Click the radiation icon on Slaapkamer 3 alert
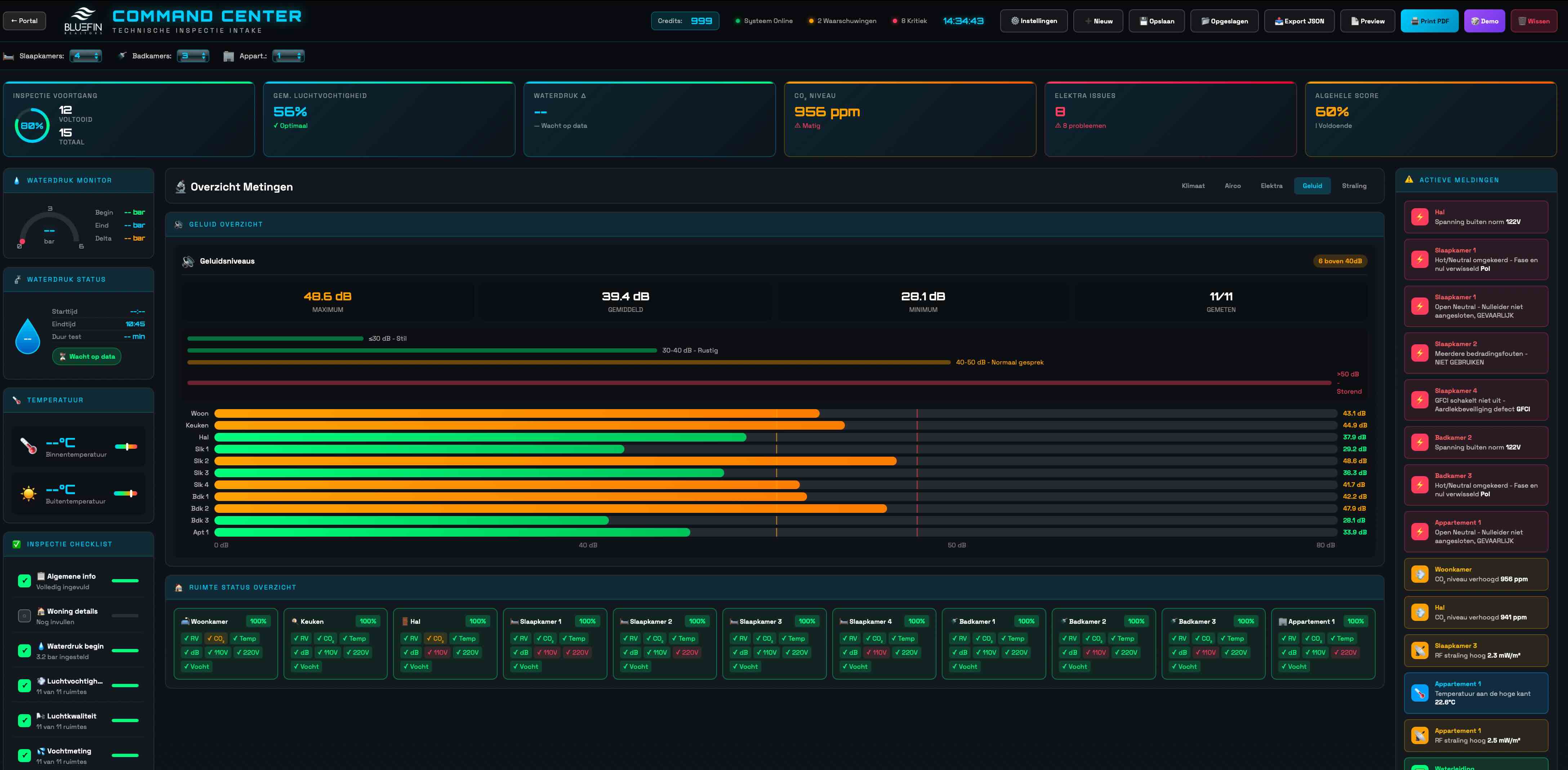This screenshot has width=1568, height=770. pyautogui.click(x=1420, y=651)
